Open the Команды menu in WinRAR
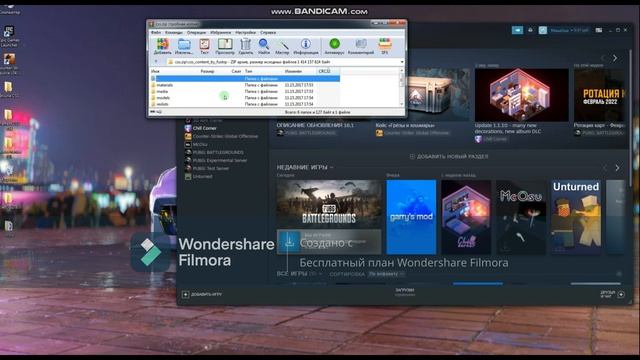Viewport: 640px width, 360px height. [174, 32]
